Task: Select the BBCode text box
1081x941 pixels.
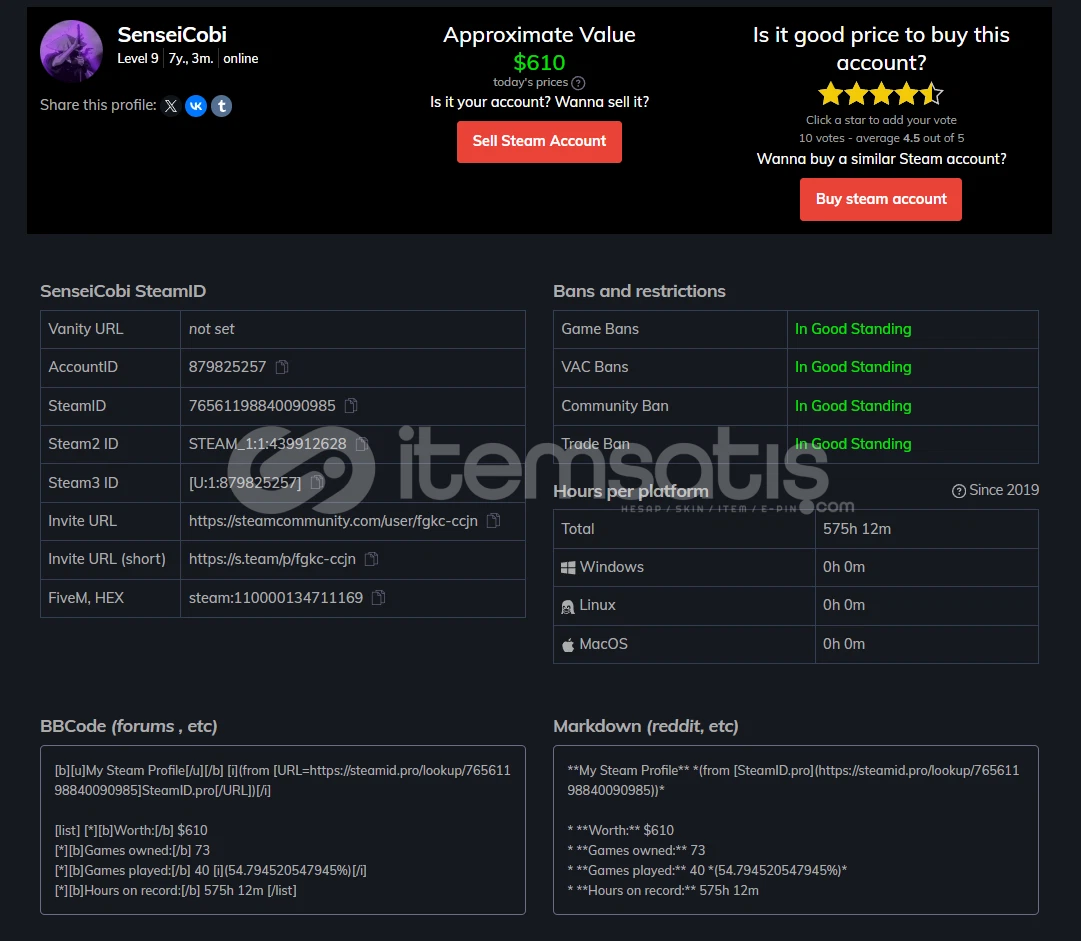Action: (x=282, y=829)
